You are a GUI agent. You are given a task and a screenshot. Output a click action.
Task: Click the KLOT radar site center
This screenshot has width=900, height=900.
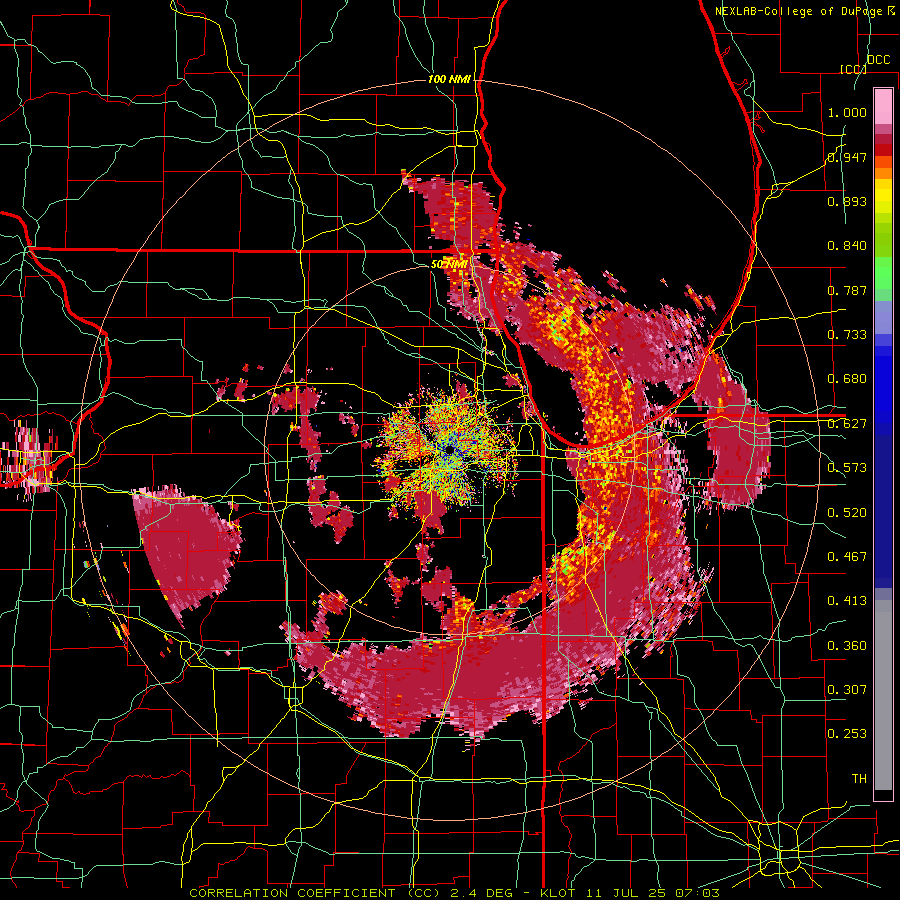449,452
